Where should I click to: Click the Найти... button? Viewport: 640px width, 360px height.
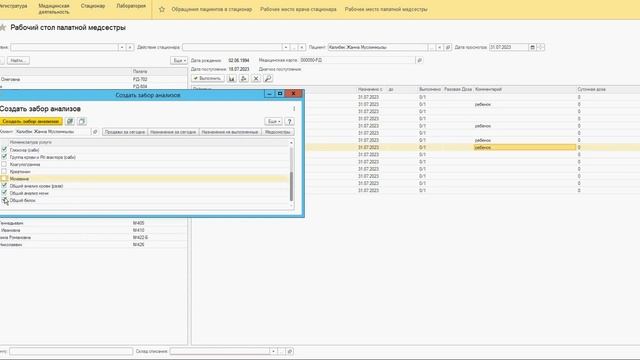coord(18,60)
